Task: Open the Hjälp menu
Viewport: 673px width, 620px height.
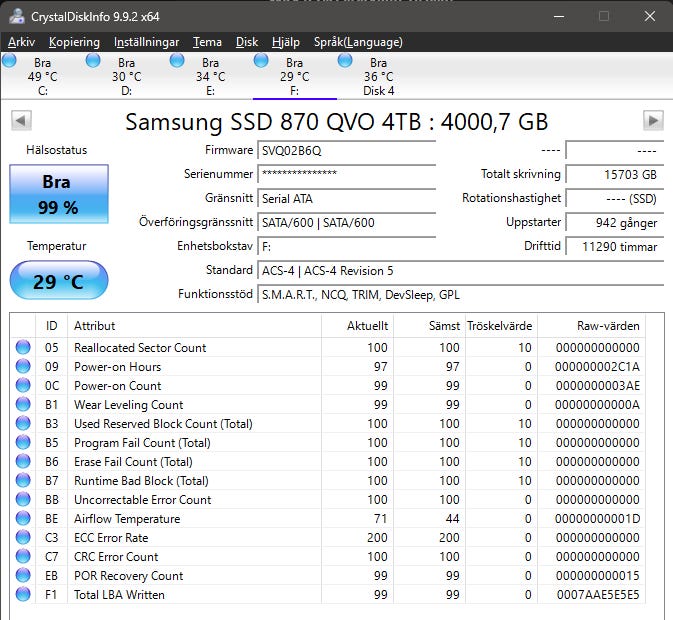Action: point(286,42)
